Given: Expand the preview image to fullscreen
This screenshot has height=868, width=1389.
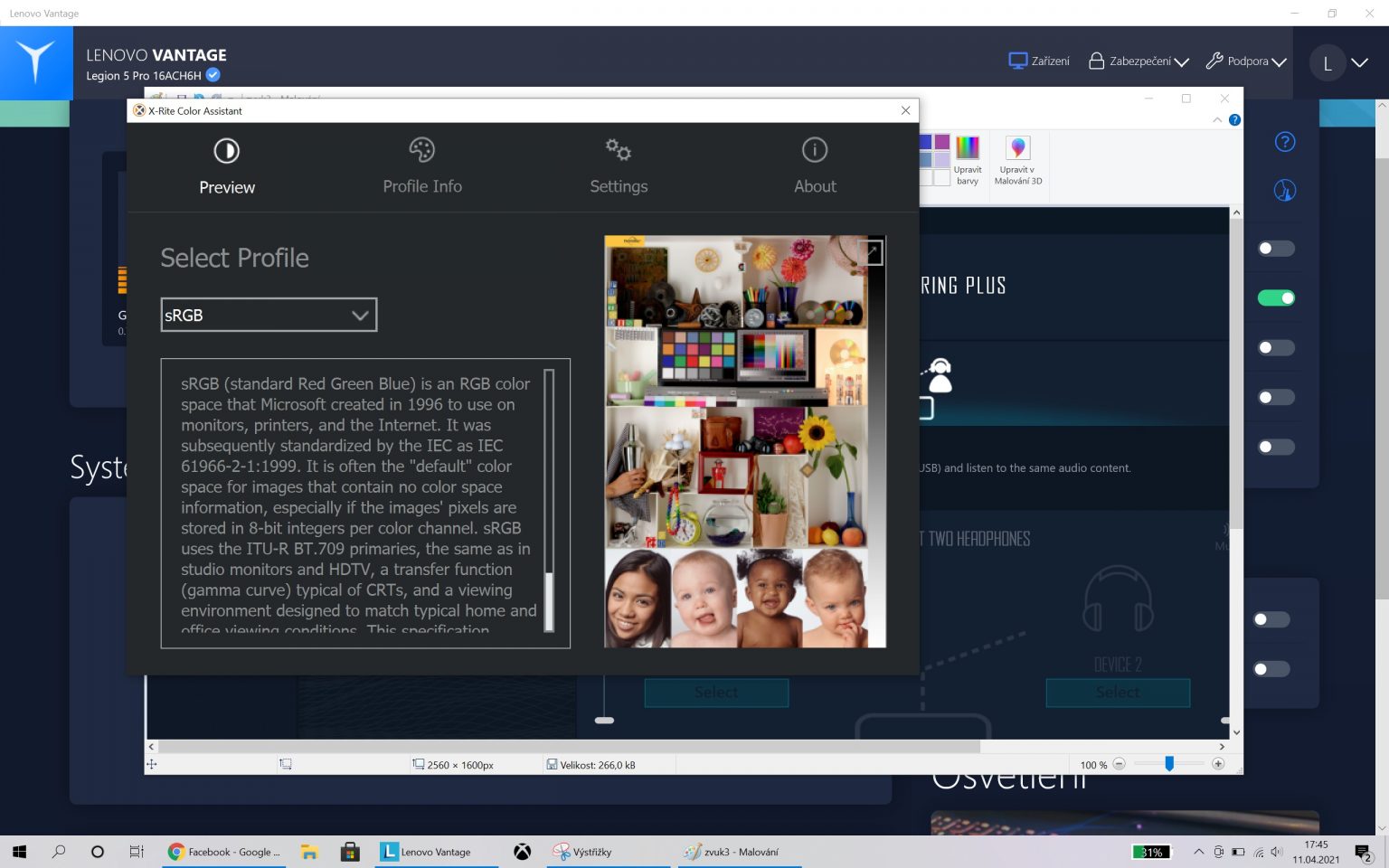Looking at the screenshot, I should point(872,252).
